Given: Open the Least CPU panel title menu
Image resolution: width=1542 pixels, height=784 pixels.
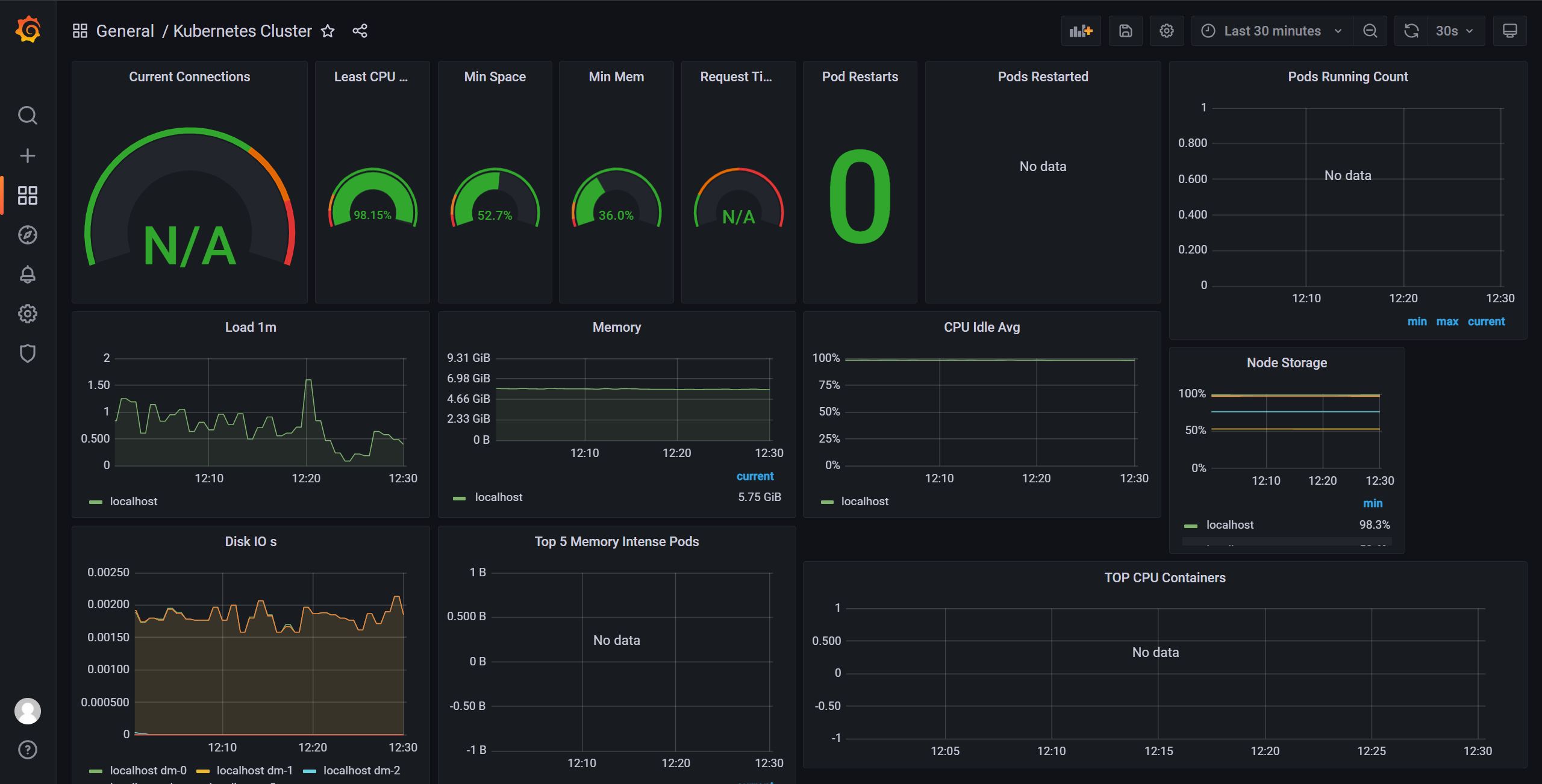Looking at the screenshot, I should click(x=371, y=76).
